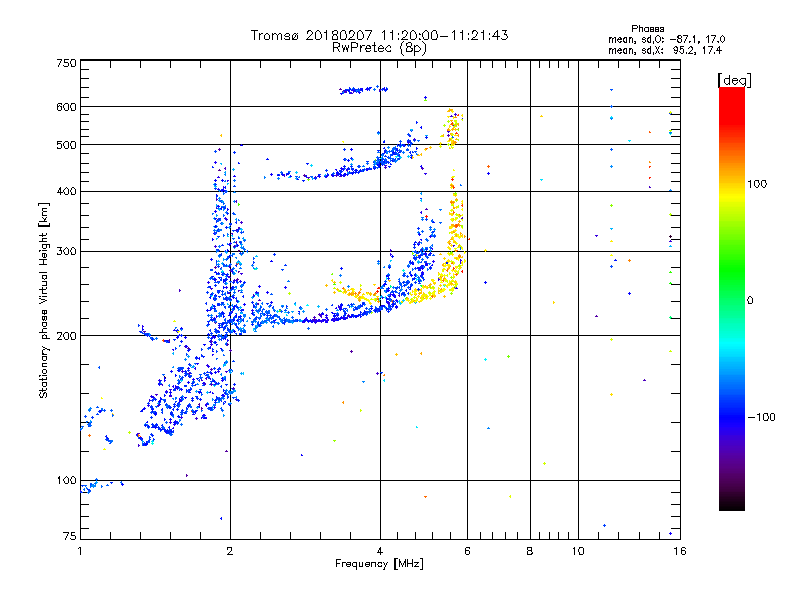Click the '[deg]' colorbar unit label
The width and height of the screenshot is (800, 600).
point(734,80)
